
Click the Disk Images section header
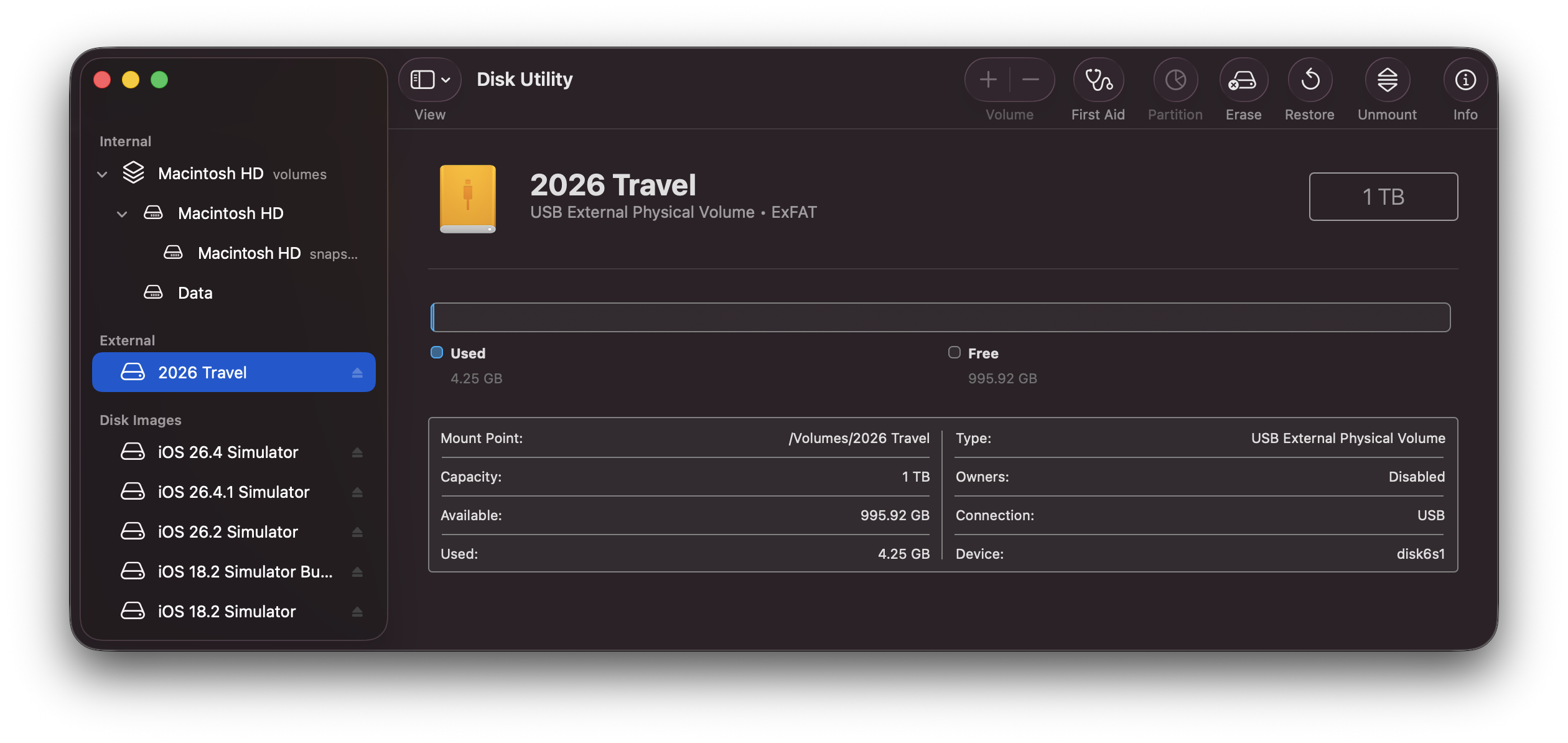(x=141, y=420)
